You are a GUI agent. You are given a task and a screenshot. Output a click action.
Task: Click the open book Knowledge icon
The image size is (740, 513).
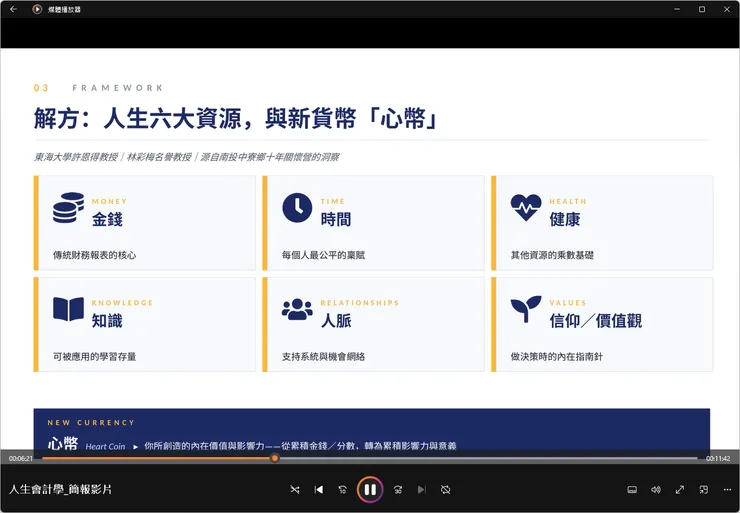[x=68, y=309]
